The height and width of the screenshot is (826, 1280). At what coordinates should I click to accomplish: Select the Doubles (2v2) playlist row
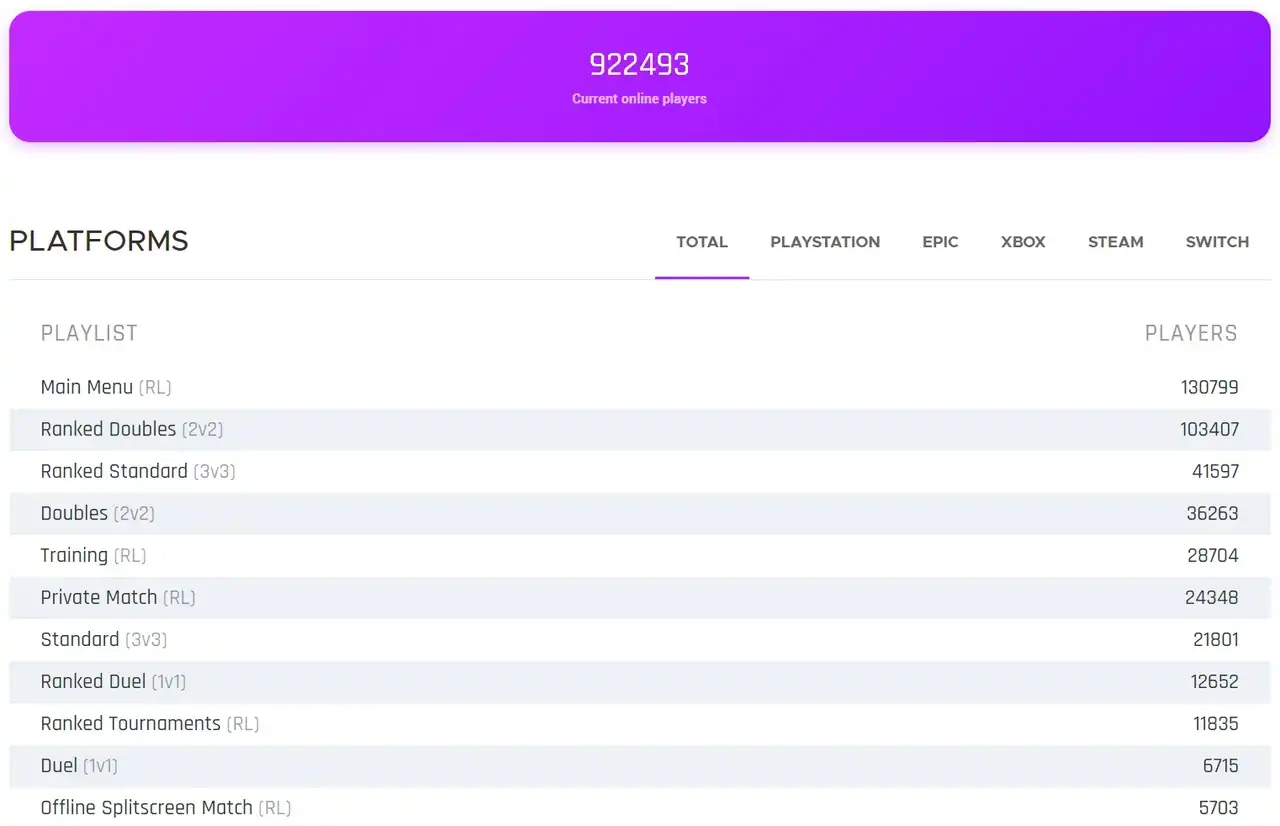[x=640, y=513]
